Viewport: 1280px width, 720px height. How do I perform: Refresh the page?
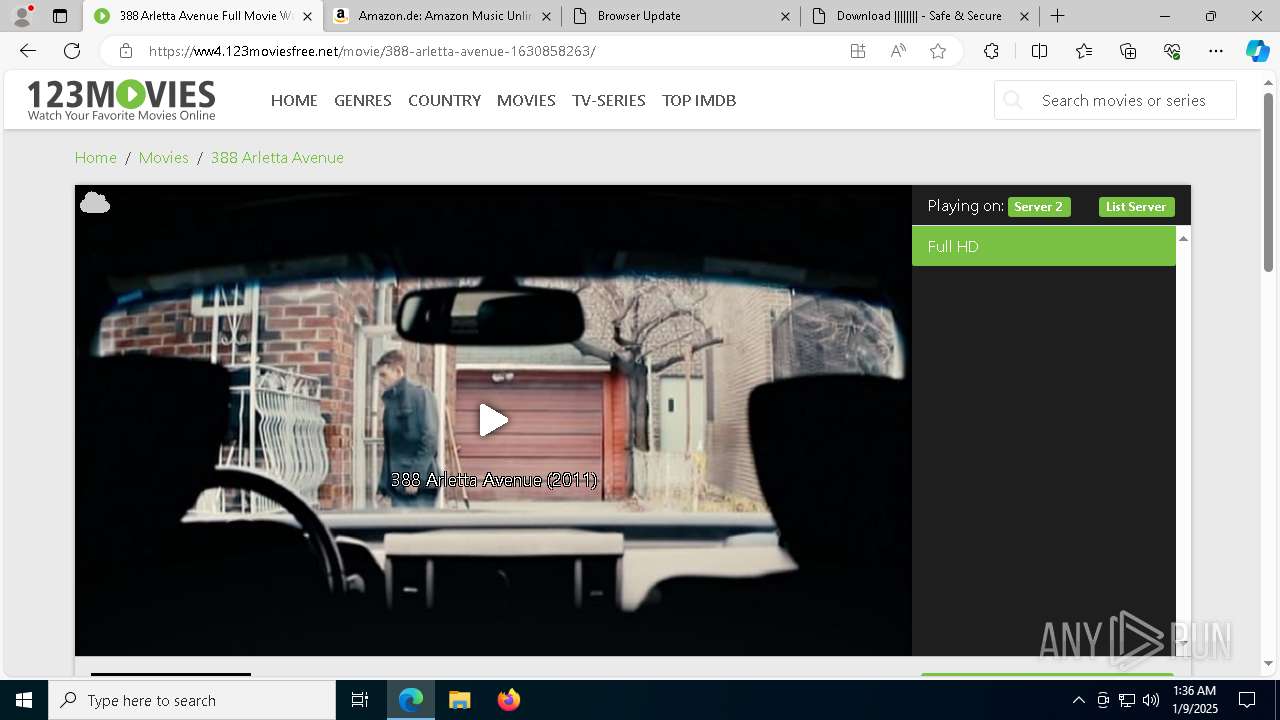coord(72,51)
